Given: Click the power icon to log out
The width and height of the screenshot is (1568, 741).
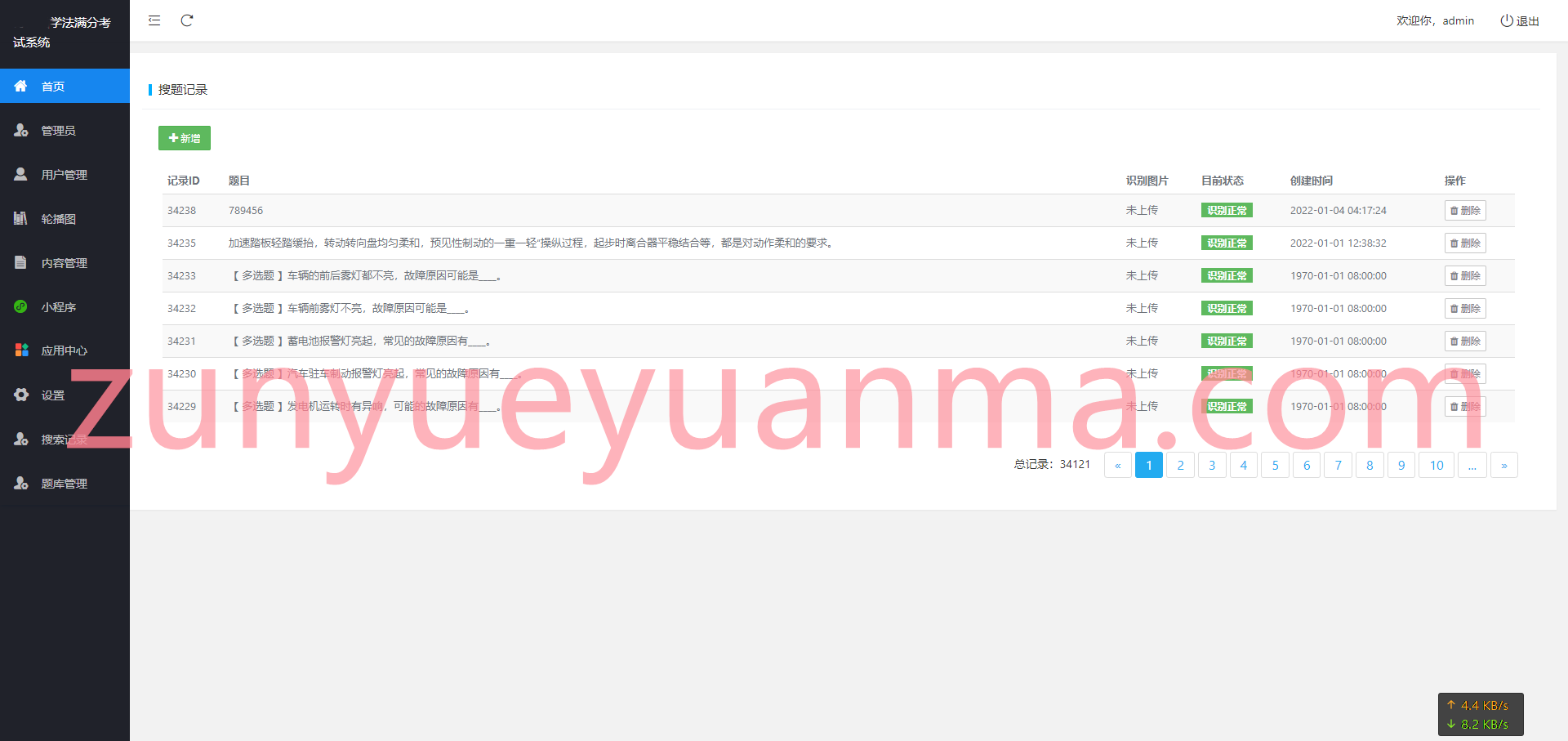Looking at the screenshot, I should 1506,20.
